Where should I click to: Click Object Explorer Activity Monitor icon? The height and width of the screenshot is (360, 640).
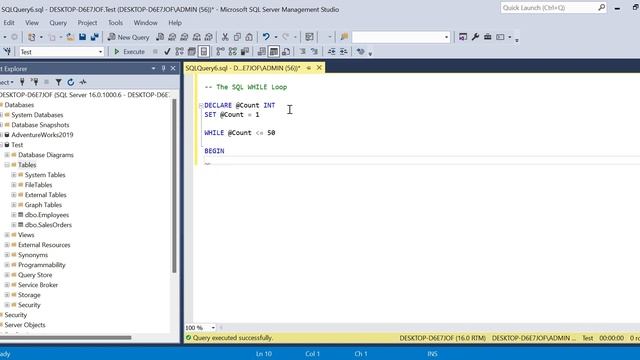pyautogui.click(x=83, y=82)
